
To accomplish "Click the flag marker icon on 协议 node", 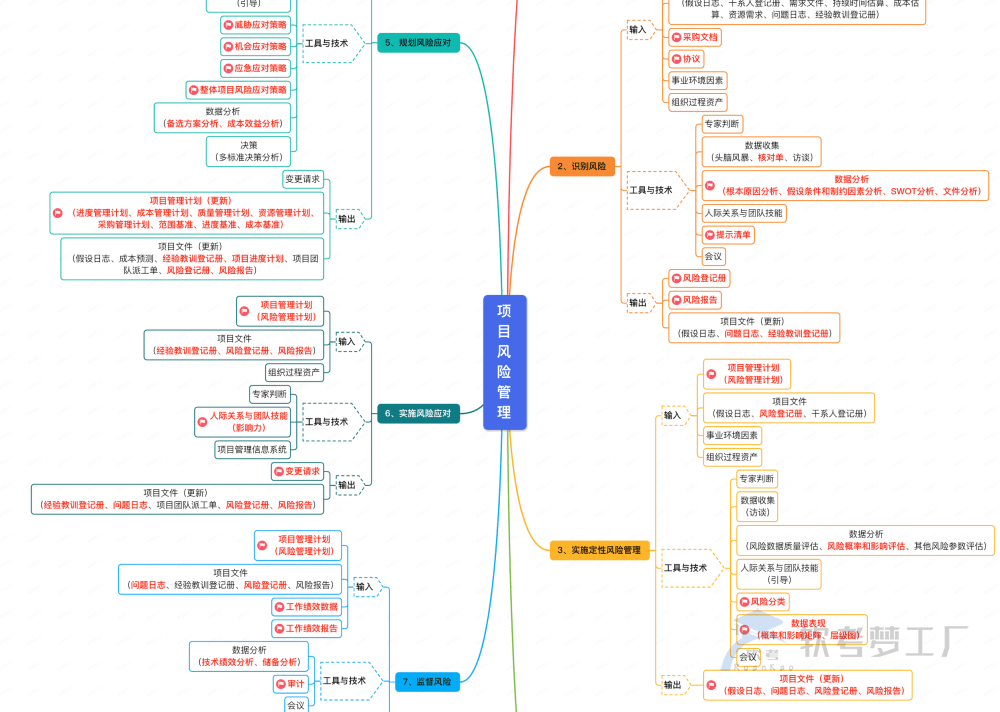I will point(676,58).
